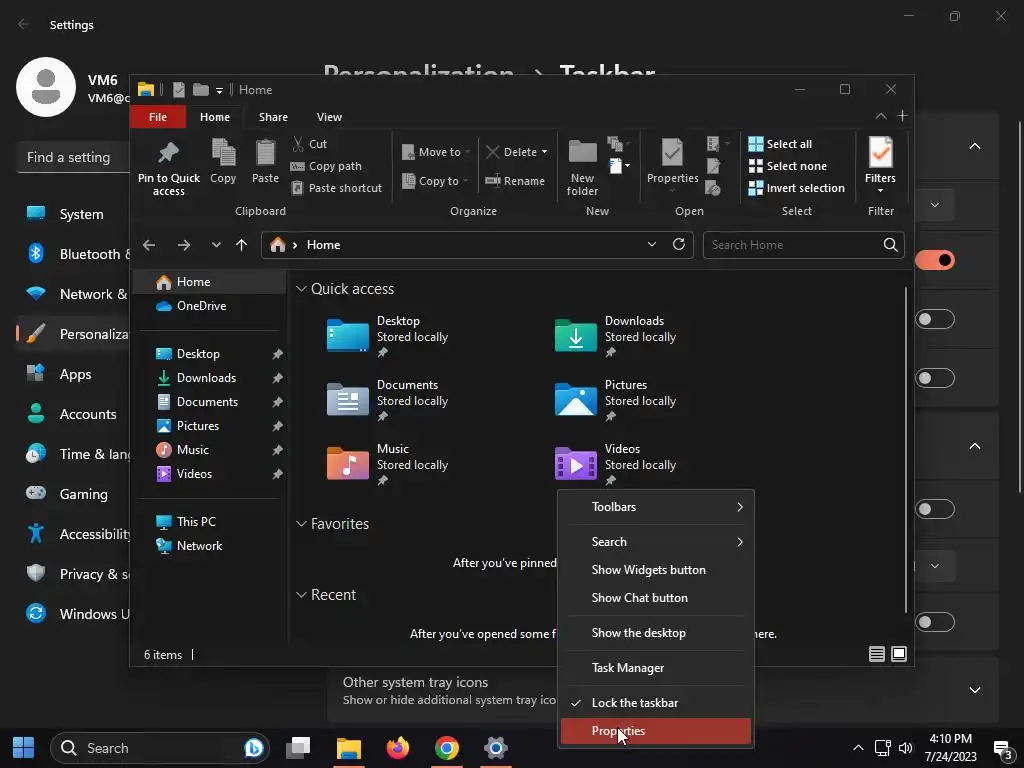The height and width of the screenshot is (768, 1024).
Task: Collapse the ribbon with the up chevron
Action: [x=880, y=116]
